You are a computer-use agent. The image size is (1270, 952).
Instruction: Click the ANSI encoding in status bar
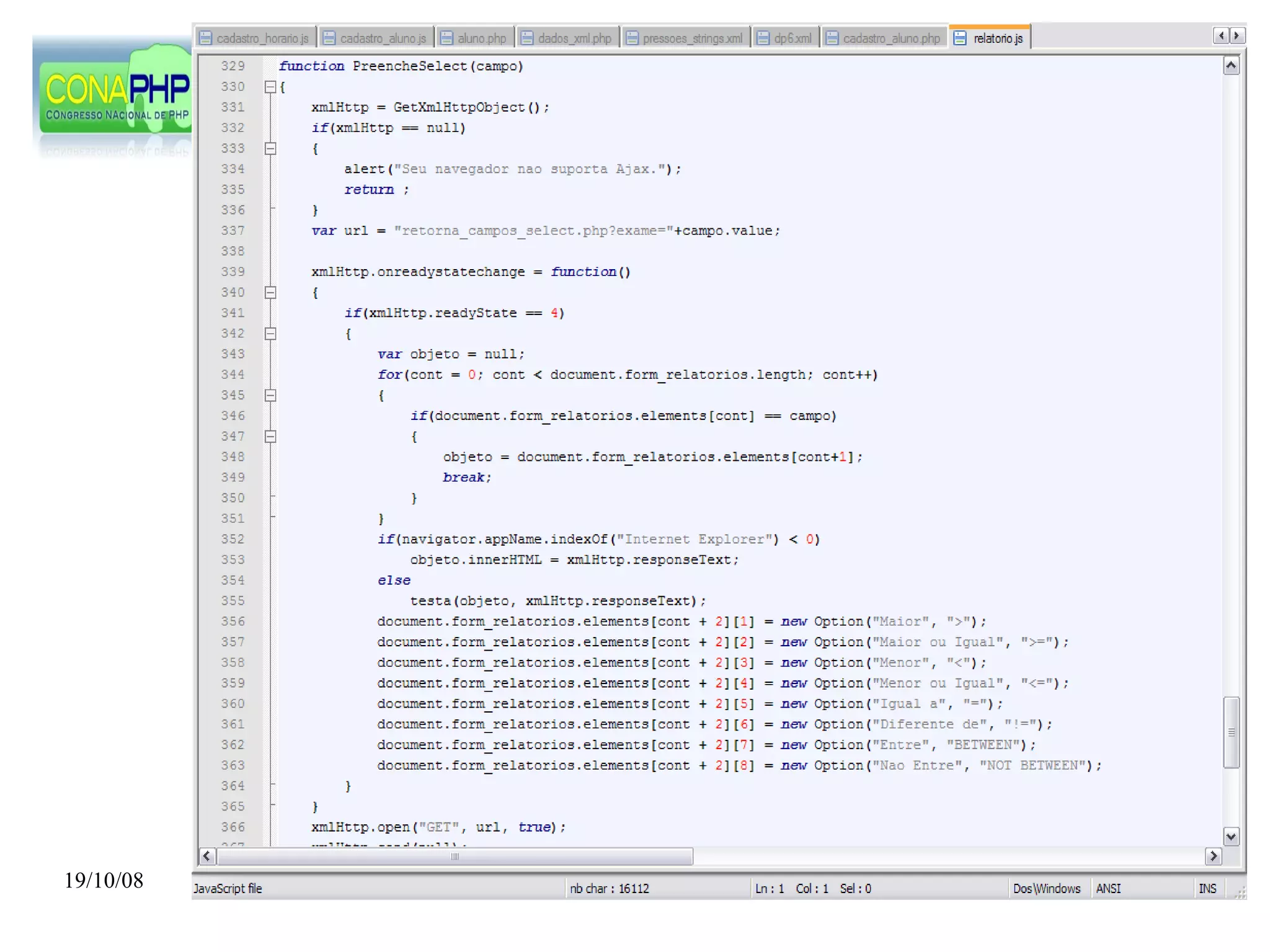tap(1108, 889)
